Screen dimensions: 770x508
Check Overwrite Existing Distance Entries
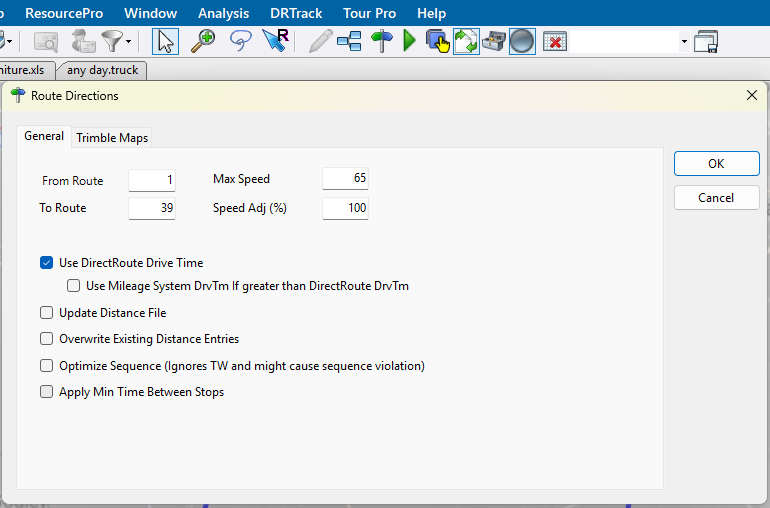click(46, 339)
